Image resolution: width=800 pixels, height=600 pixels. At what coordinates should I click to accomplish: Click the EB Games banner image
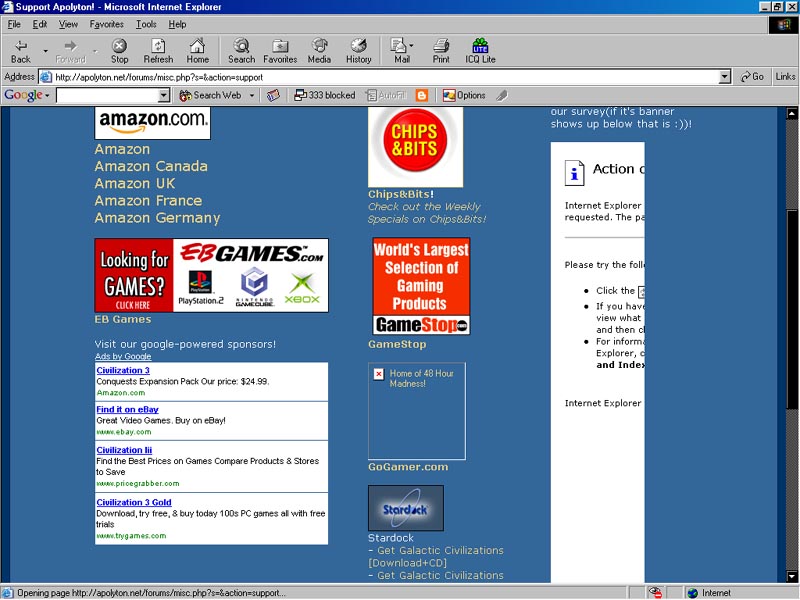point(211,275)
